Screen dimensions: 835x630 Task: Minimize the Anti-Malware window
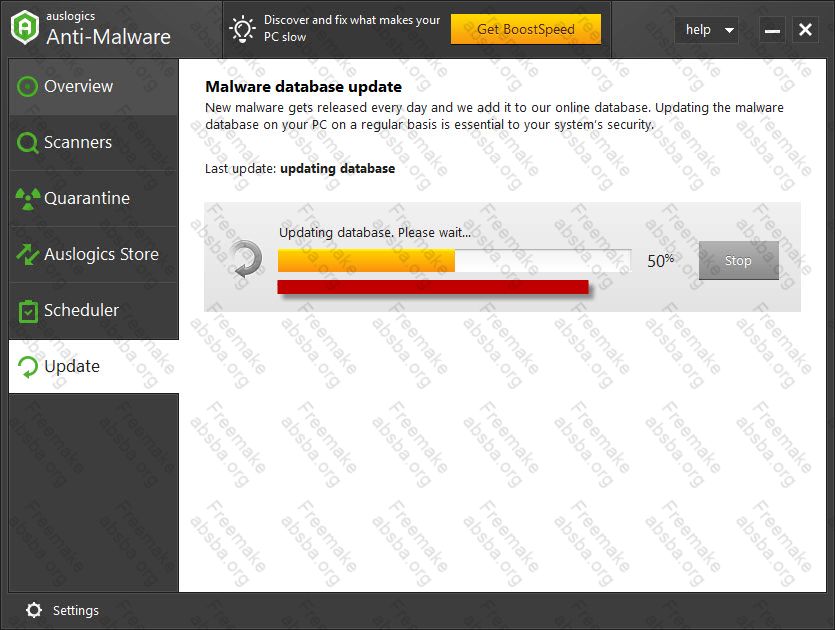coord(772,30)
